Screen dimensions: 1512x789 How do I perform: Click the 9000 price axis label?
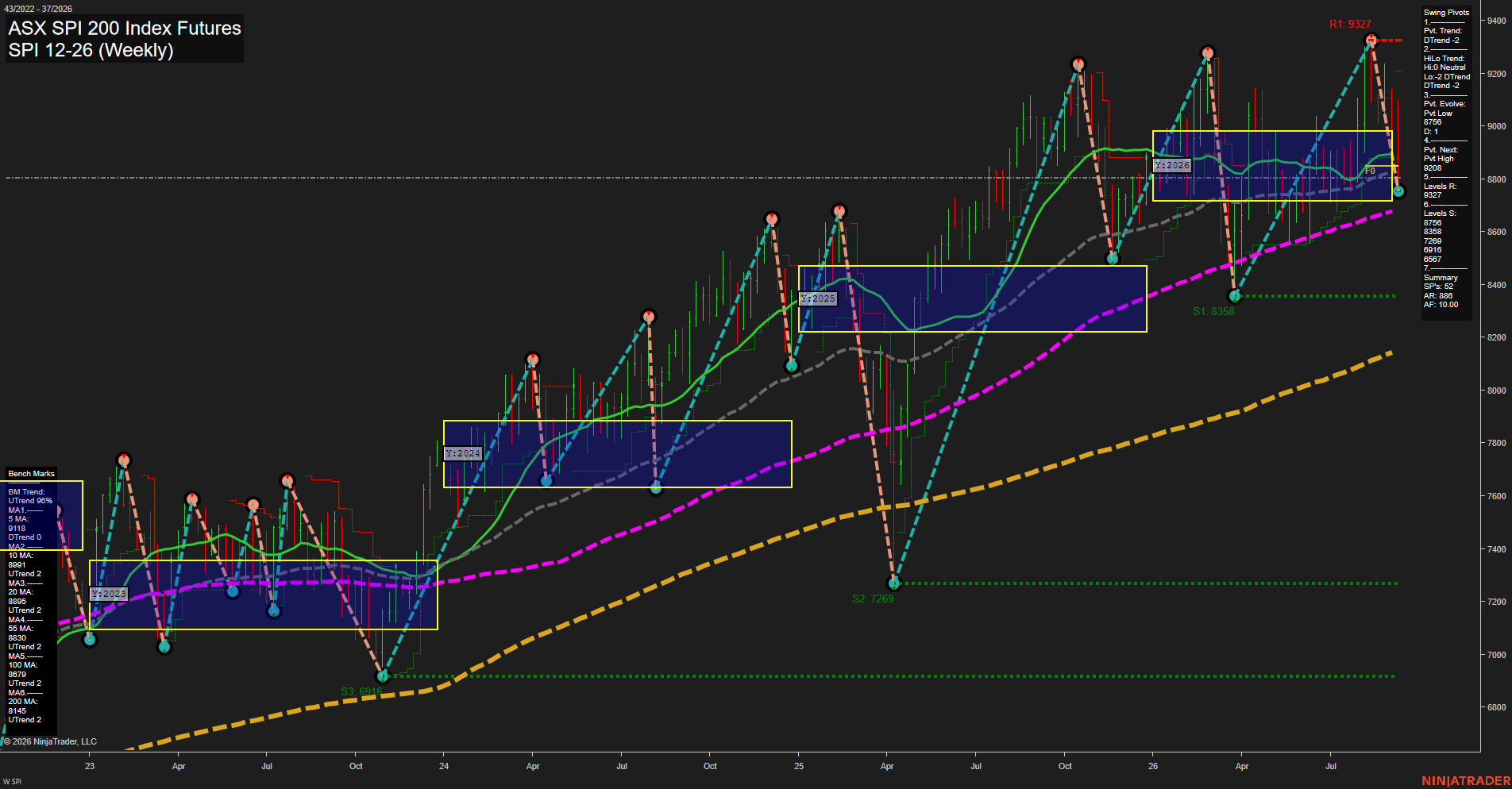click(x=1496, y=126)
